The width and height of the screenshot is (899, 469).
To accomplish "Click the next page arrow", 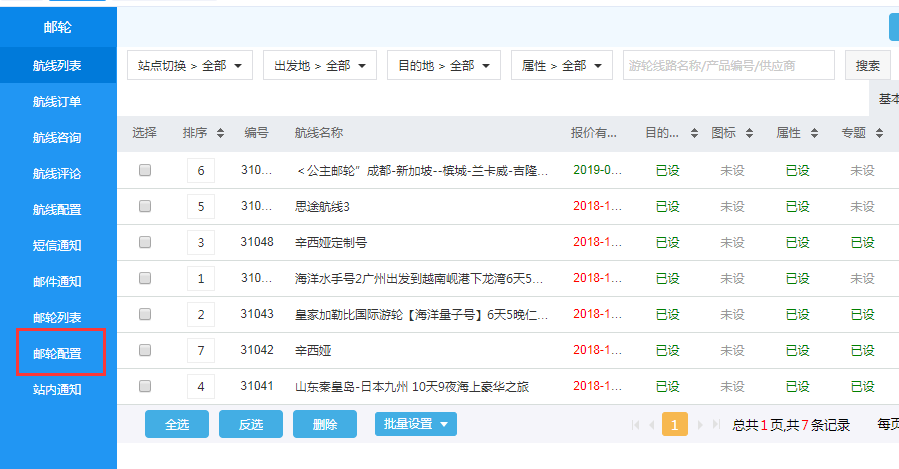I will tap(699, 425).
